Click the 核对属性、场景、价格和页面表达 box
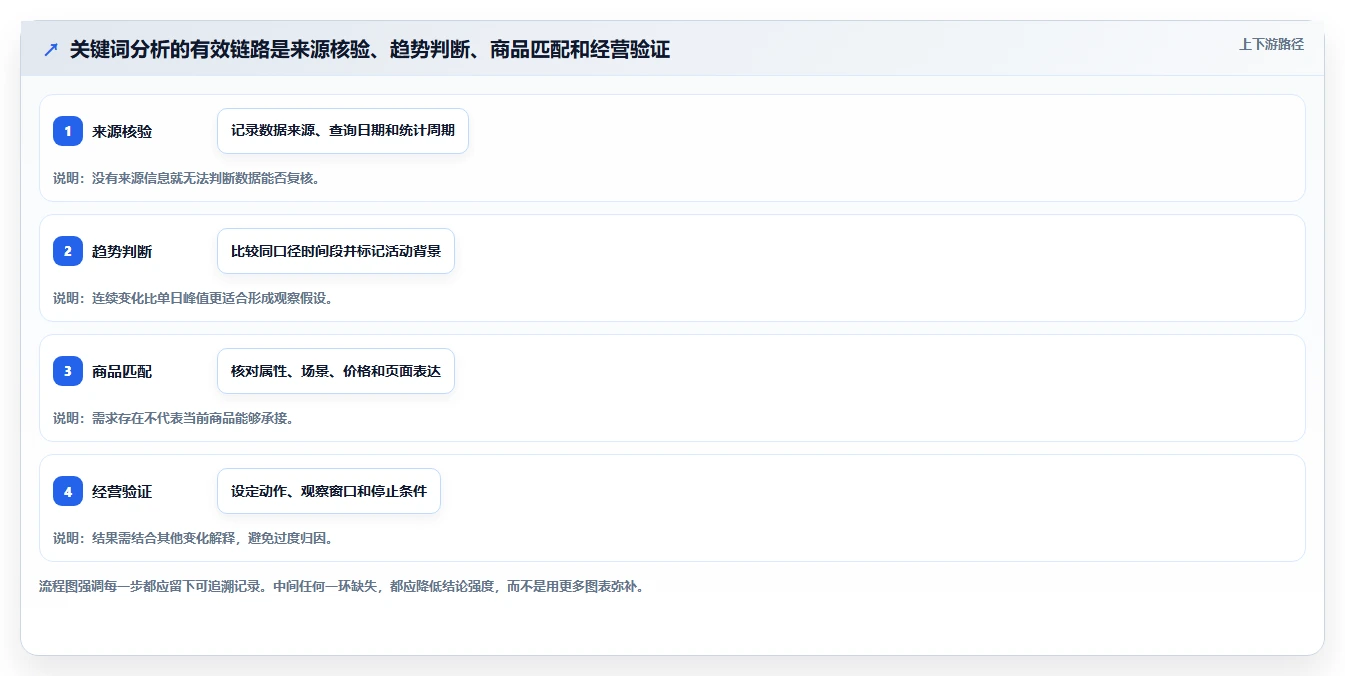1345x676 pixels. click(x=336, y=371)
